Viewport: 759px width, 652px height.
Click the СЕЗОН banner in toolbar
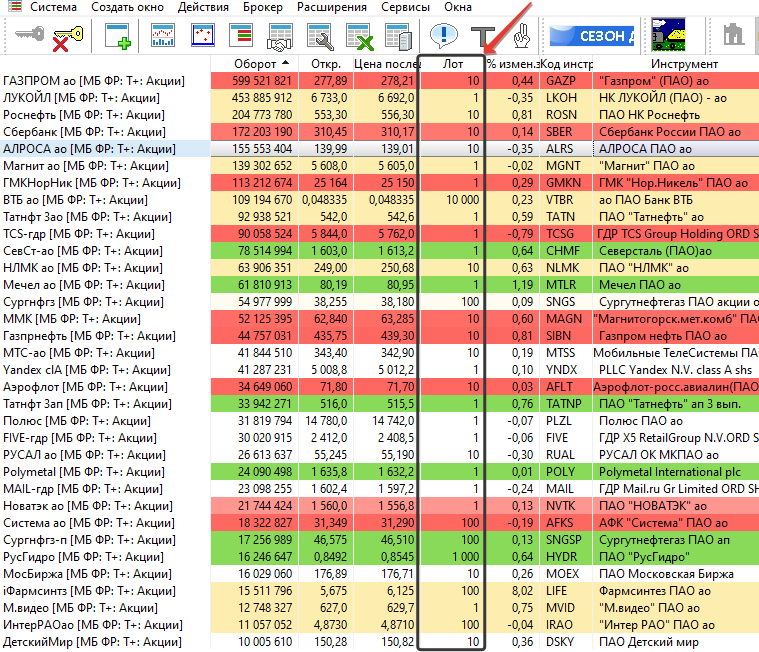590,37
